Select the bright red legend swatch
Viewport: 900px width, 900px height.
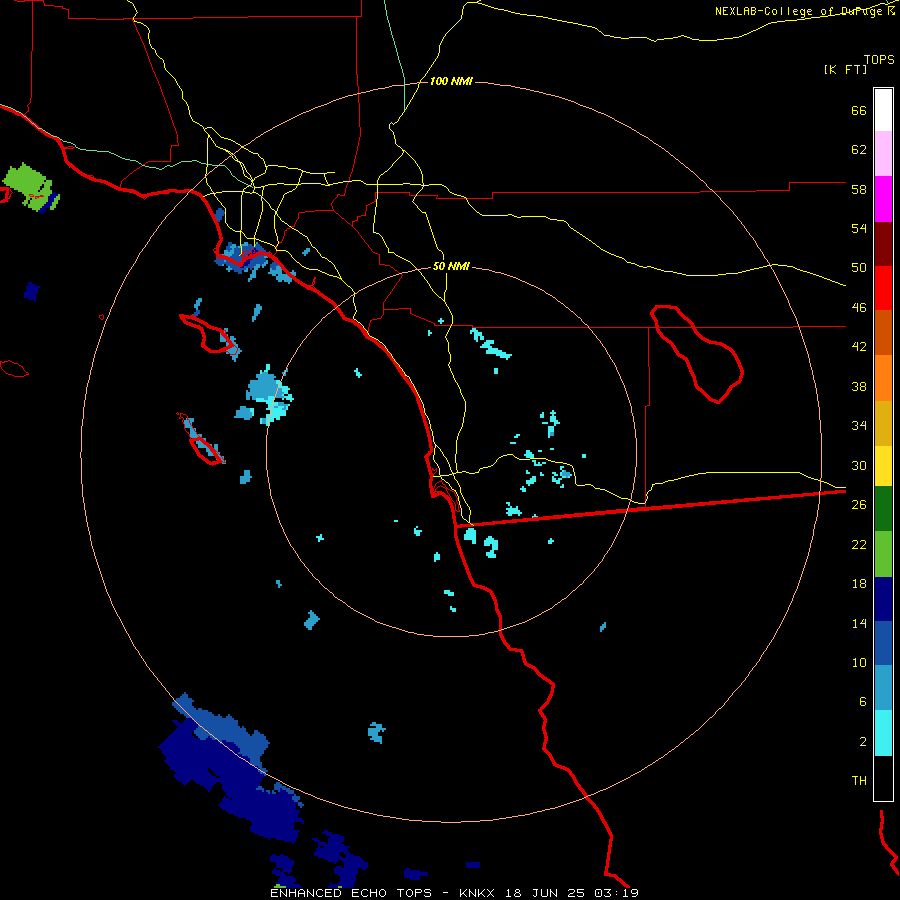pyautogui.click(x=883, y=288)
